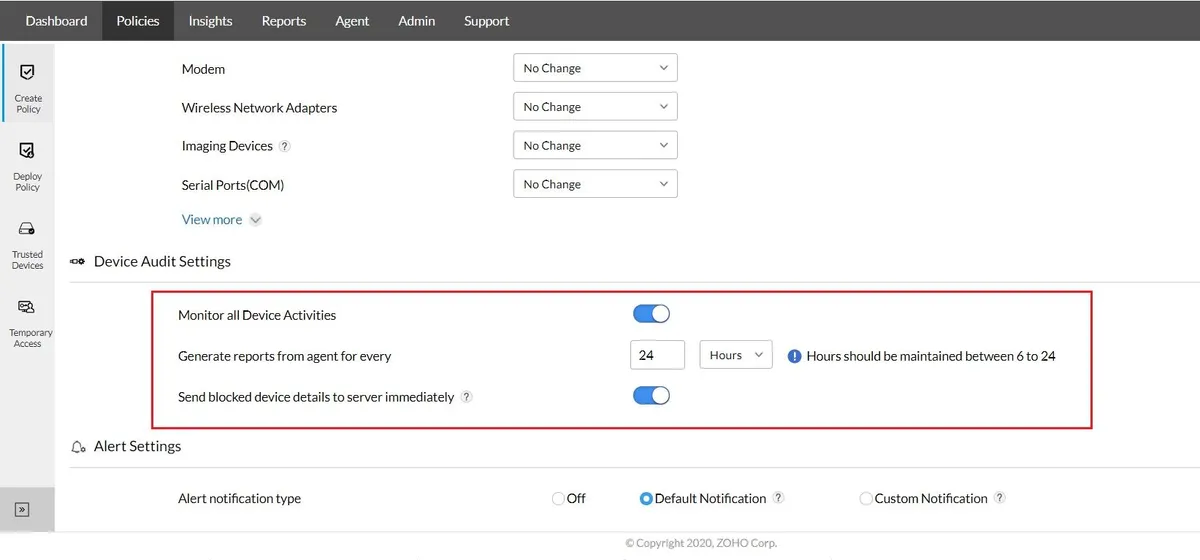Expand the collapsed sidebar panel
This screenshot has width=1200, height=560.
[22, 509]
